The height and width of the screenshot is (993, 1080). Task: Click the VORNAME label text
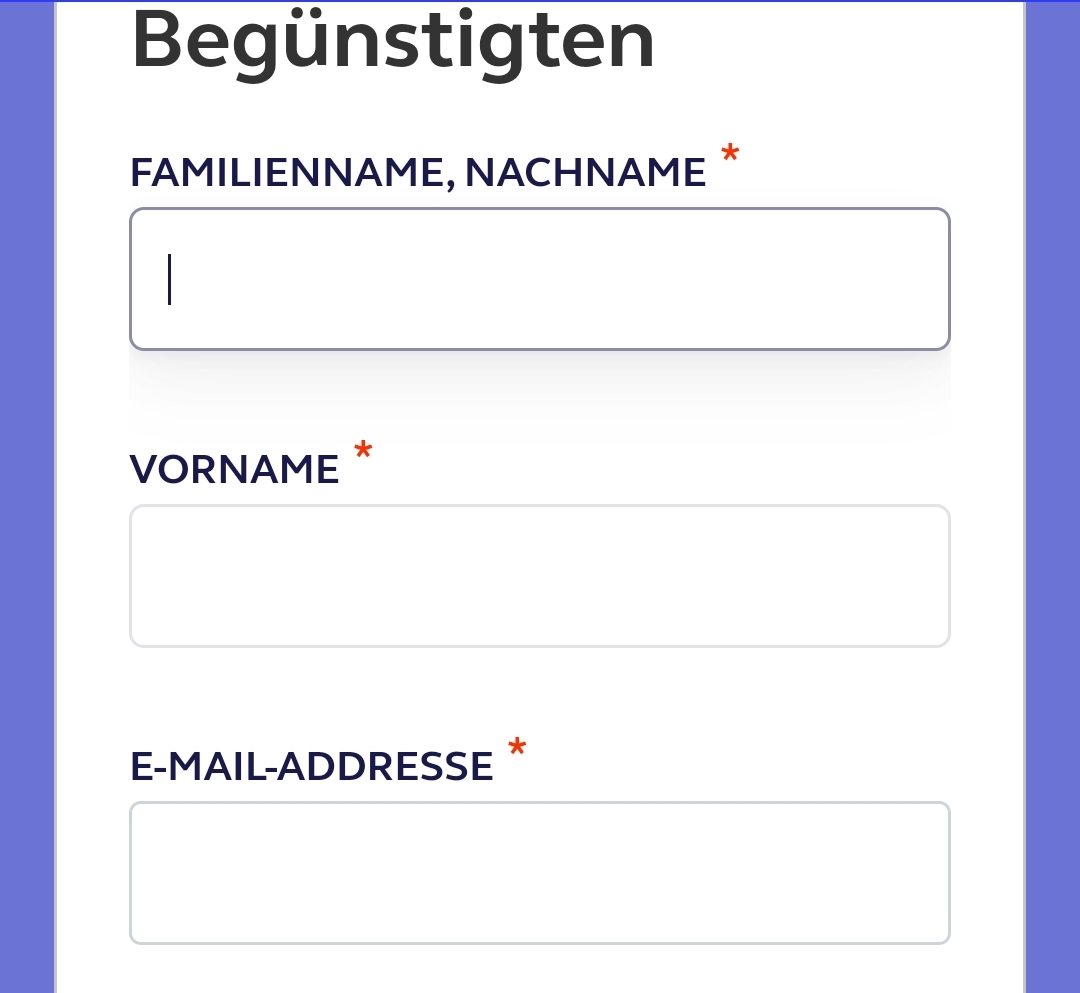point(235,470)
